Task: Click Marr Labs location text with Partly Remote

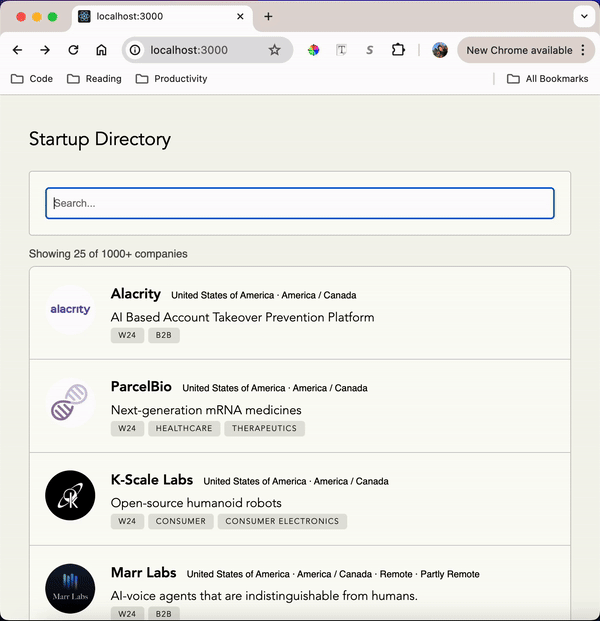Action: point(333,574)
